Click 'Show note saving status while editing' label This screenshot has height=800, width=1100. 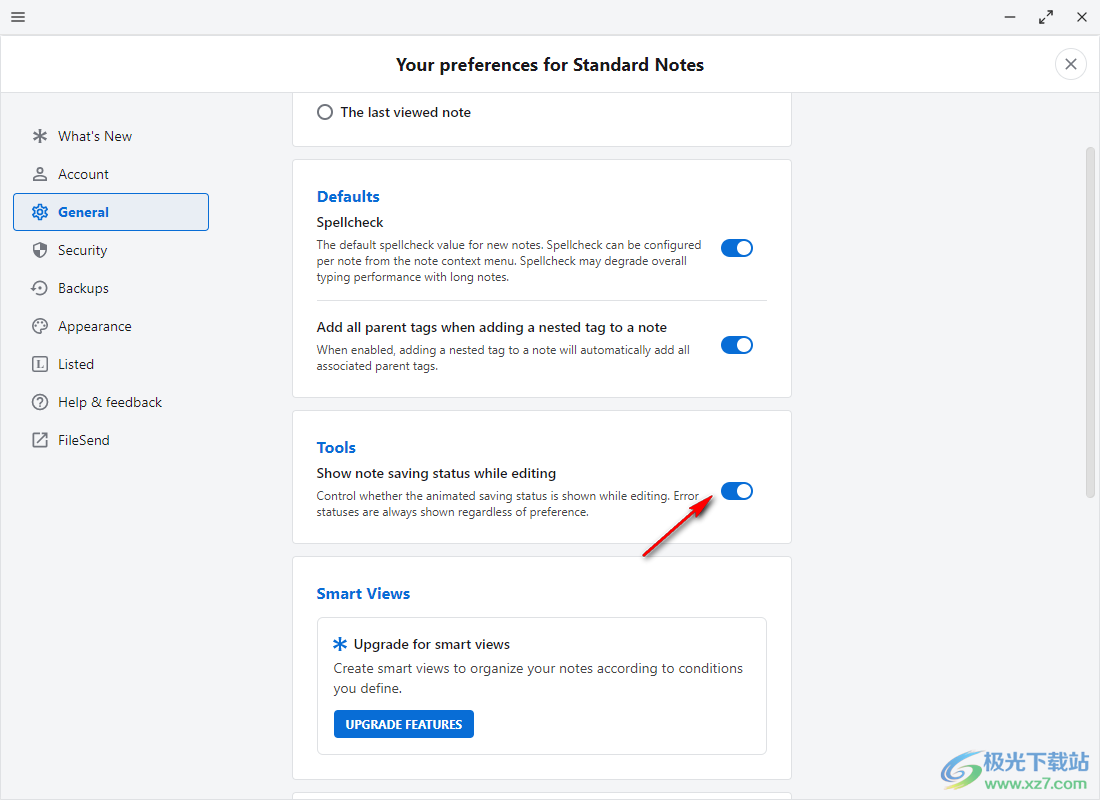(x=436, y=474)
